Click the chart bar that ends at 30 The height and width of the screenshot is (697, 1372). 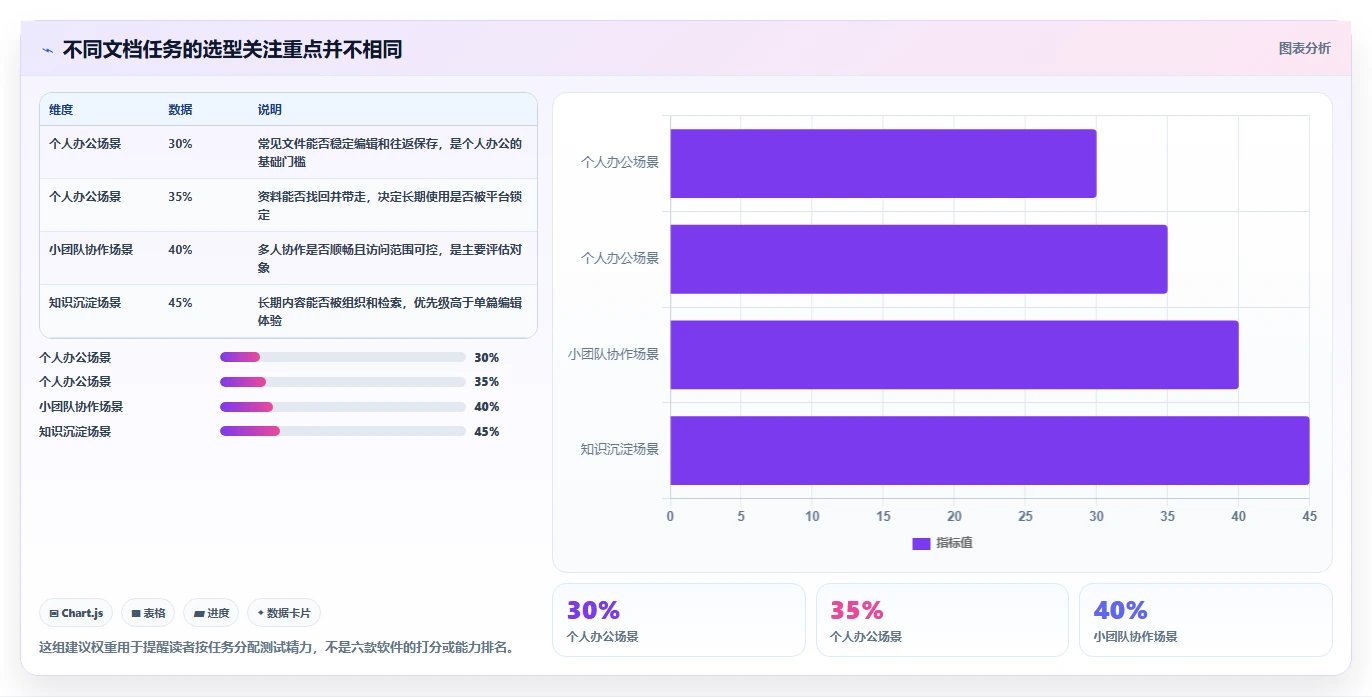(883, 163)
